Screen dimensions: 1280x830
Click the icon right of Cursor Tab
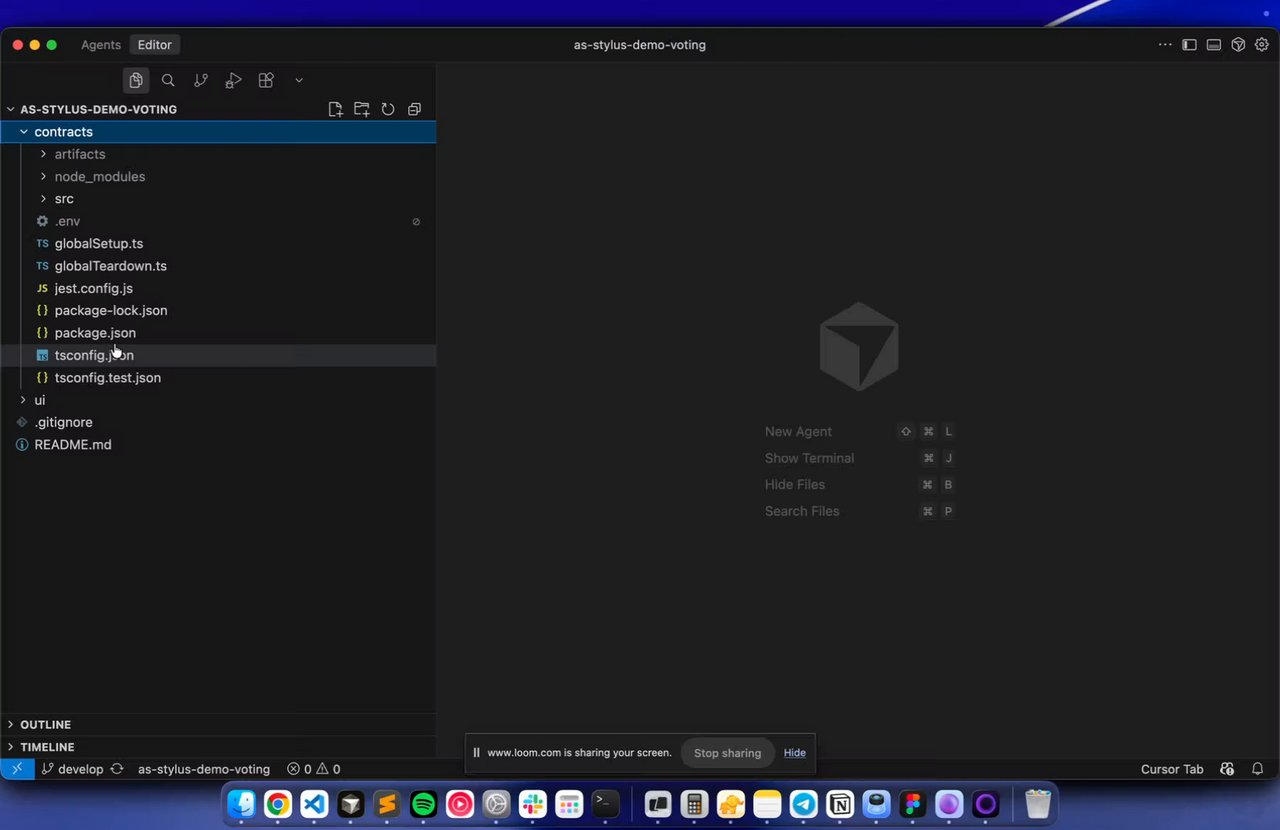coord(1227,769)
